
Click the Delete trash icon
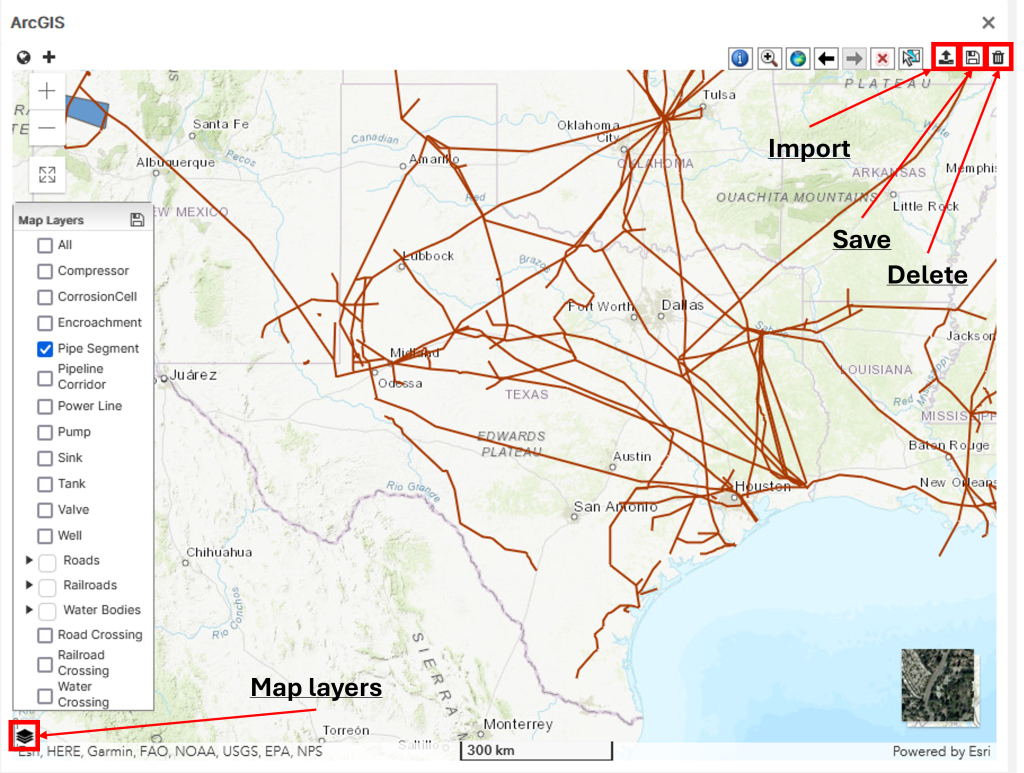(998, 58)
